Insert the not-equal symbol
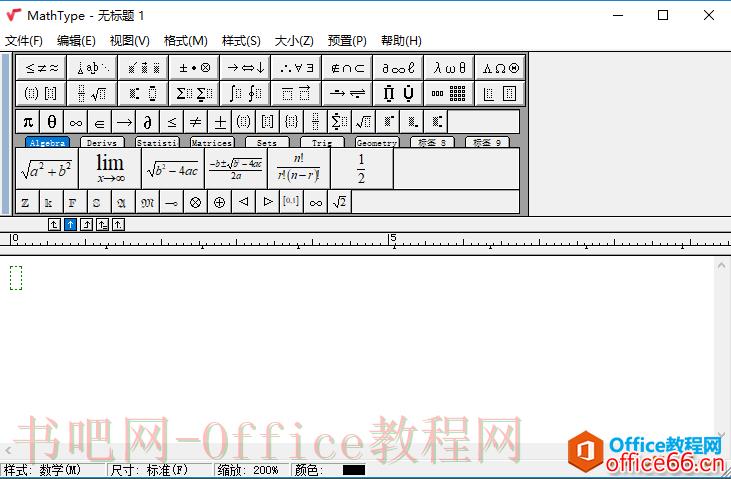Viewport: 731px width, 479px height. point(195,122)
